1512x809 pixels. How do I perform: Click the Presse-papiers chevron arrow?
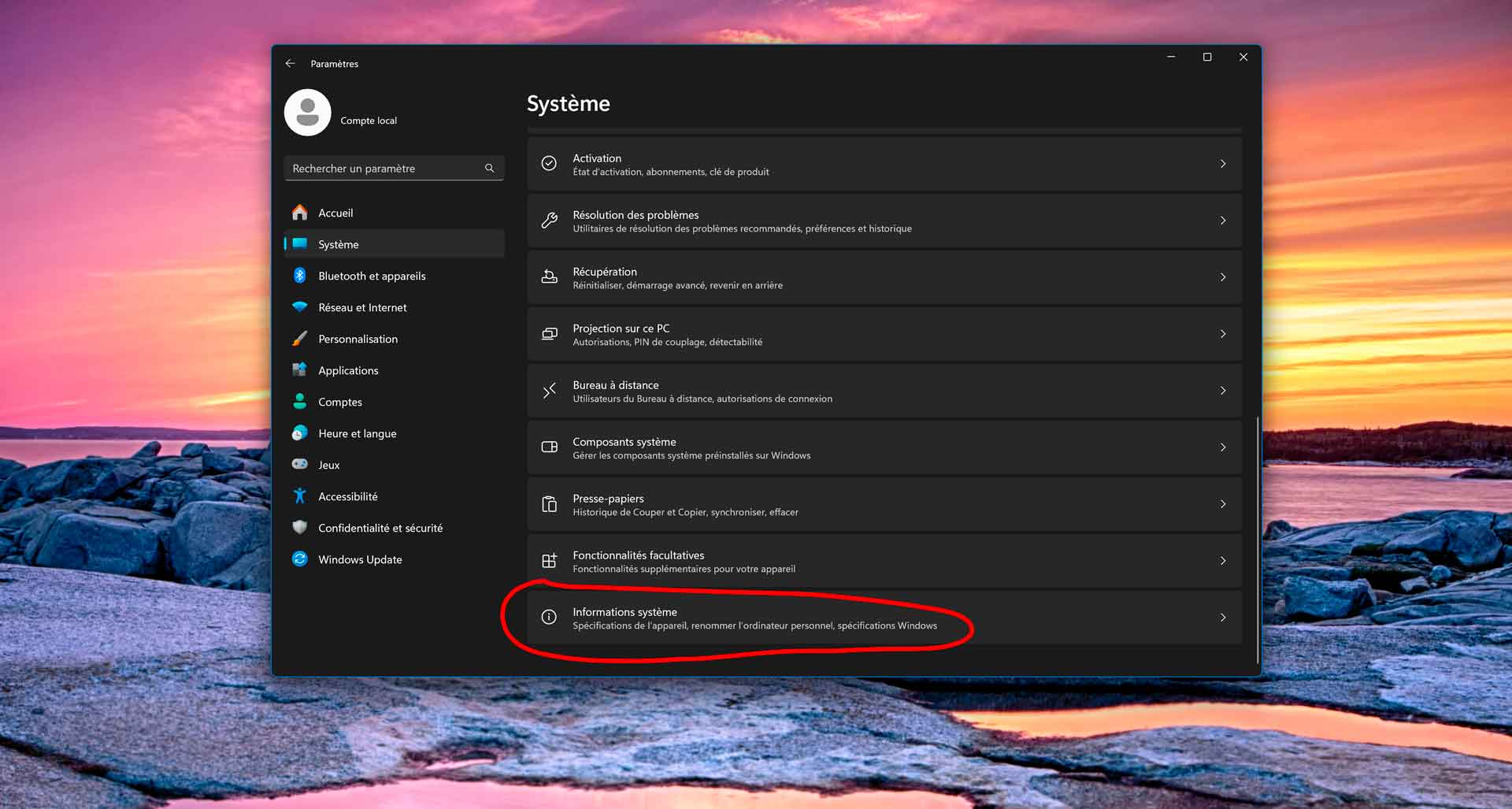[x=1222, y=504]
